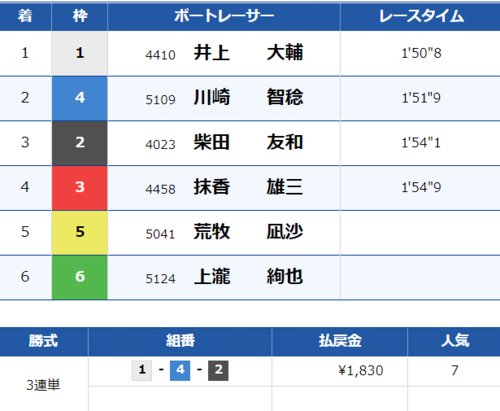Image resolution: width=500 pixels, height=411 pixels.
Task: Click the blue 4 badge in 3連単 combination
Action: tap(180, 370)
